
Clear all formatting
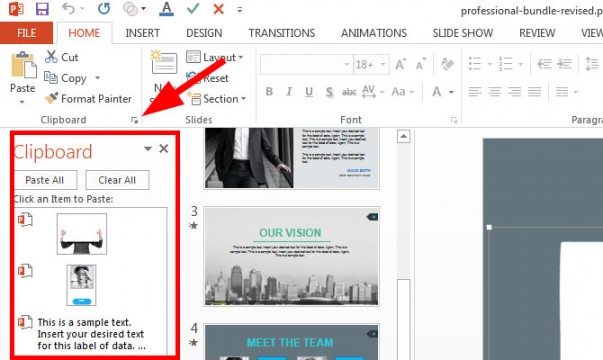pyautogui.click(x=447, y=64)
